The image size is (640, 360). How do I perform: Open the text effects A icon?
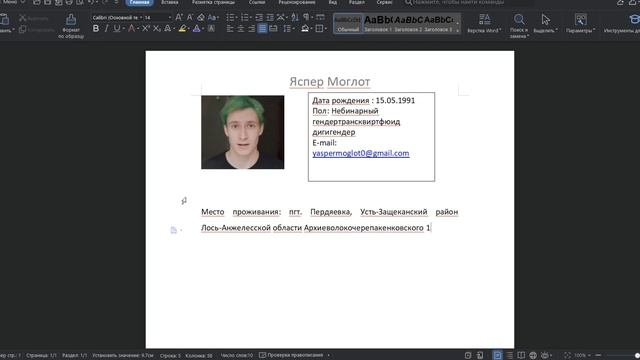pos(168,29)
